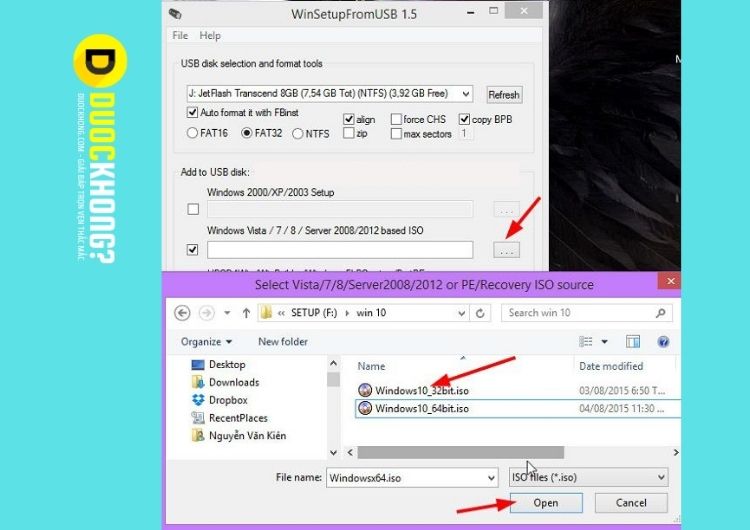The height and width of the screenshot is (530, 750).
Task: Refresh the win 10 folder path
Action: coord(480,313)
